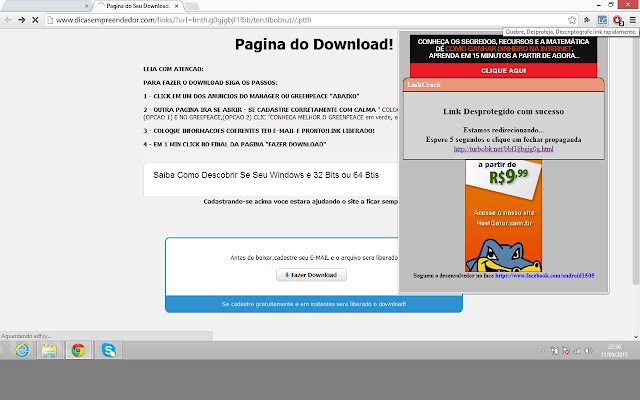Close the first unnamed browser tab

point(86,6)
